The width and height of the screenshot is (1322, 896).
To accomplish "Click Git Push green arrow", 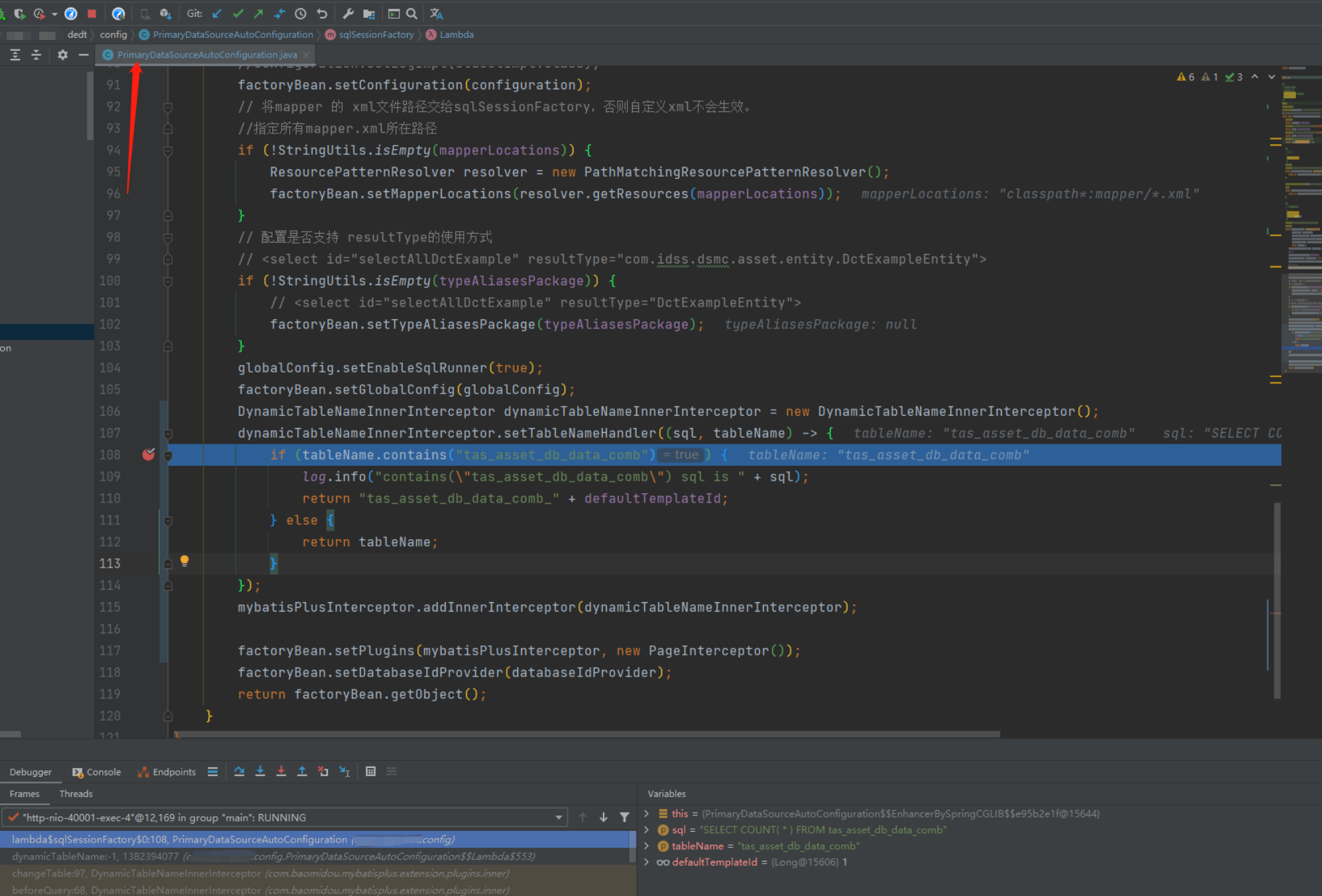I will pyautogui.click(x=258, y=14).
